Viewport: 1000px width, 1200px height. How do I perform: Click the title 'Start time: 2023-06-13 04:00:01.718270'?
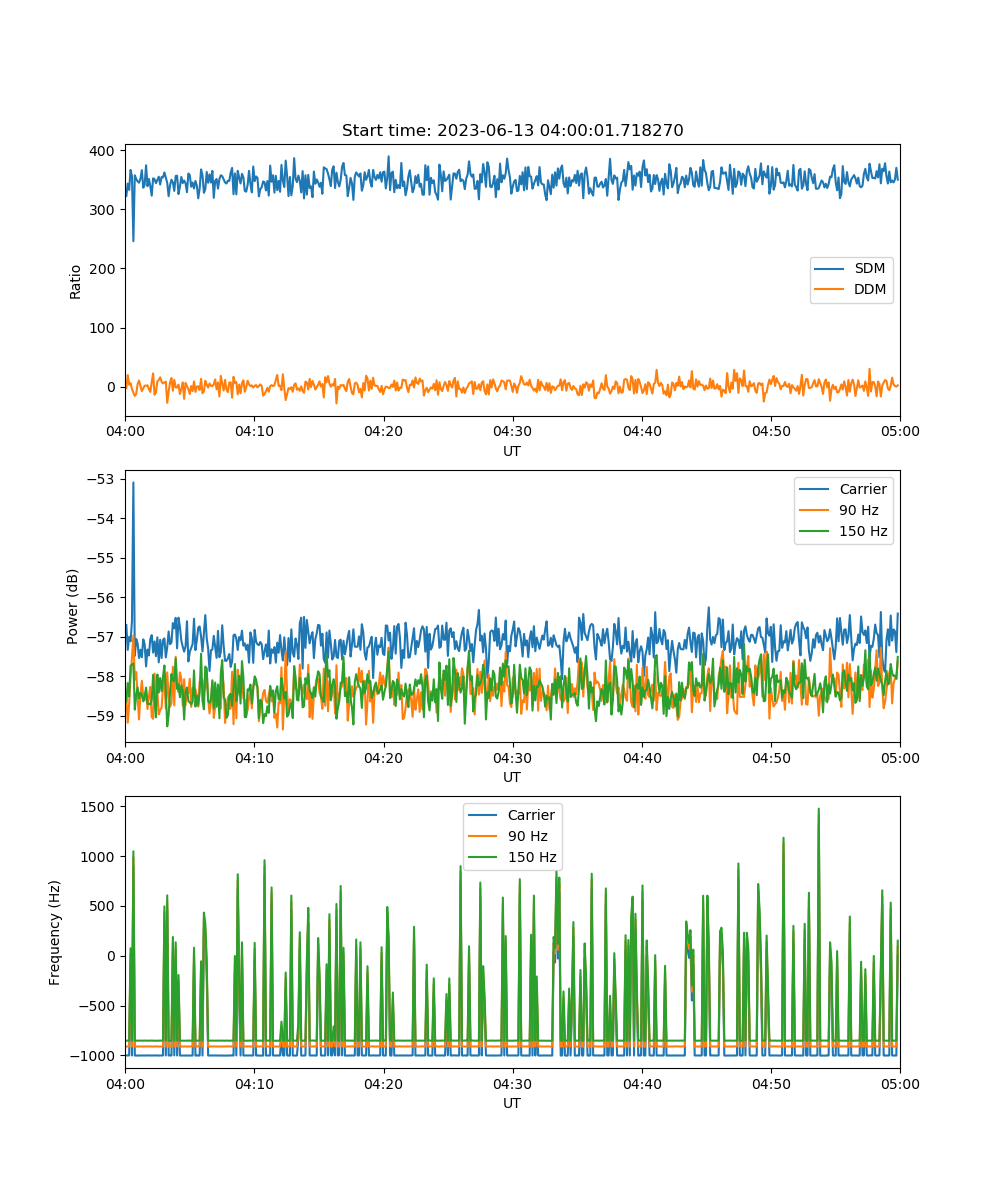[x=512, y=131]
